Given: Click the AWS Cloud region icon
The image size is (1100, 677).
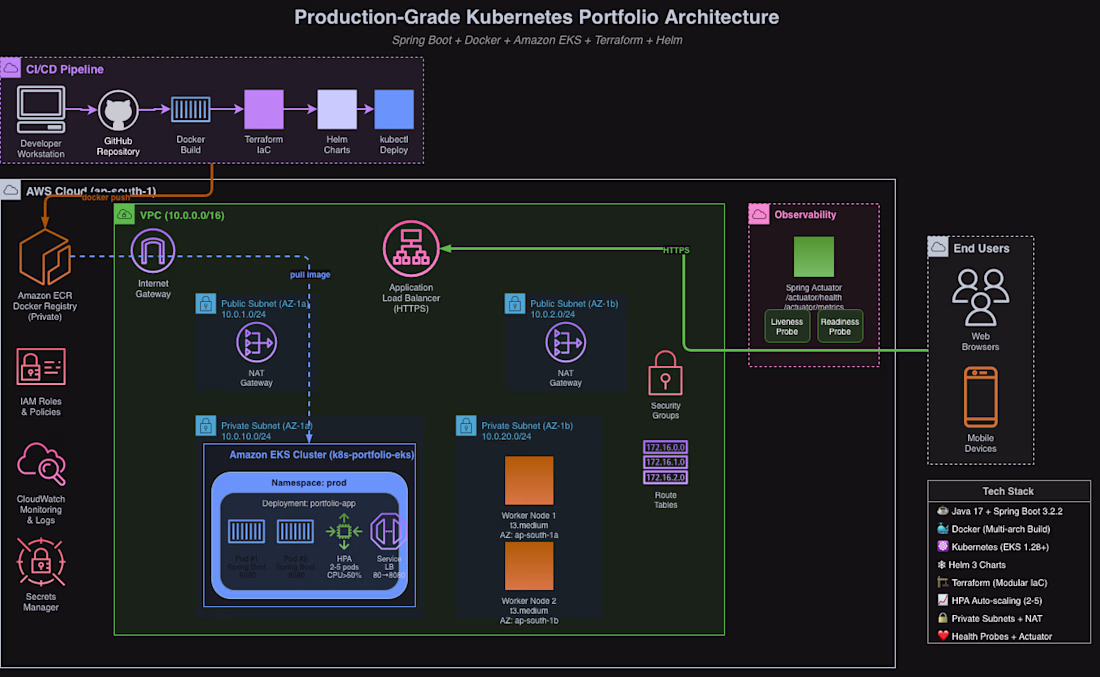Looking at the screenshot, I should pos(11,190).
